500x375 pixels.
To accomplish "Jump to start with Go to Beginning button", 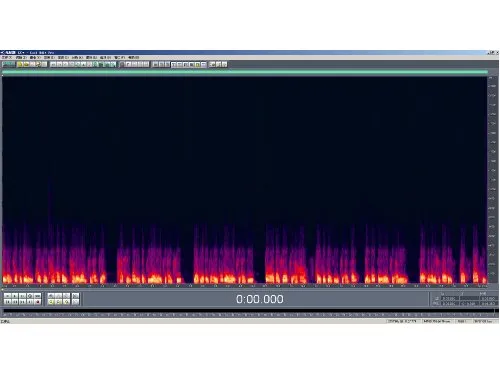I will pyautogui.click(x=7, y=302).
